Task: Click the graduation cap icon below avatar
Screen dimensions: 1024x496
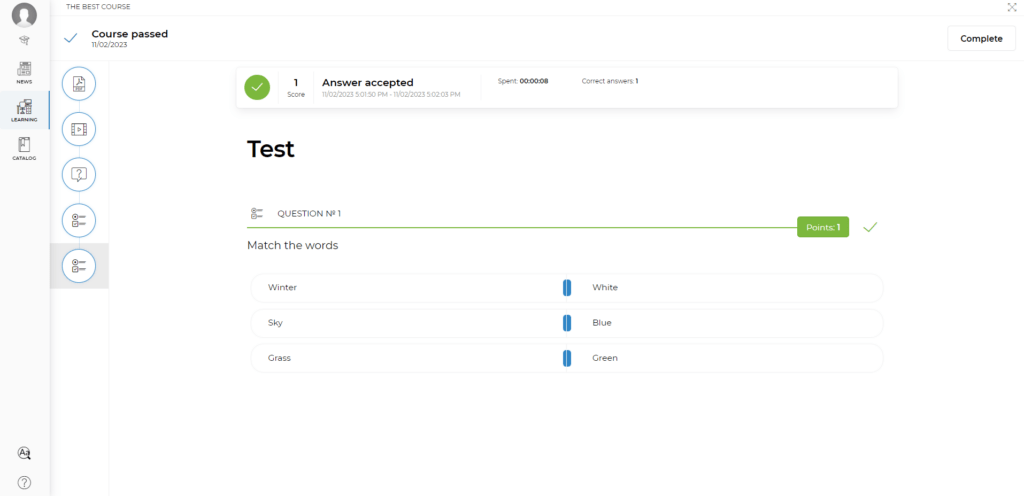Action: 24,40
